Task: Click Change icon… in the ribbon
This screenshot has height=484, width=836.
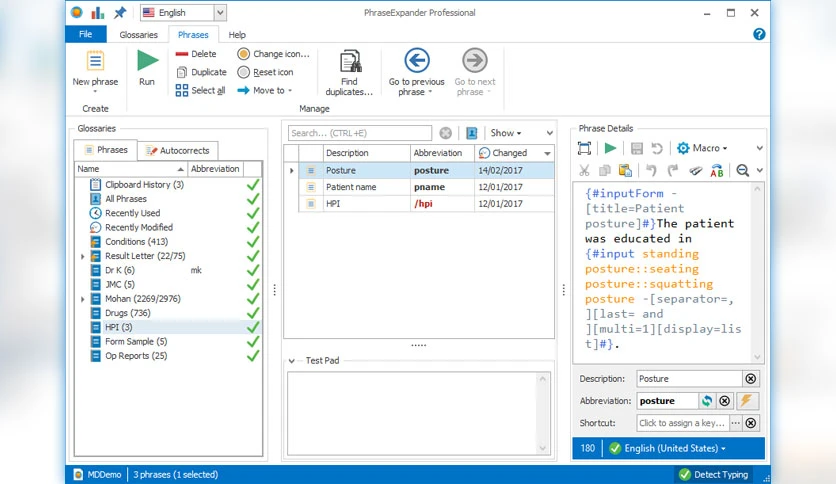Action: [273, 54]
